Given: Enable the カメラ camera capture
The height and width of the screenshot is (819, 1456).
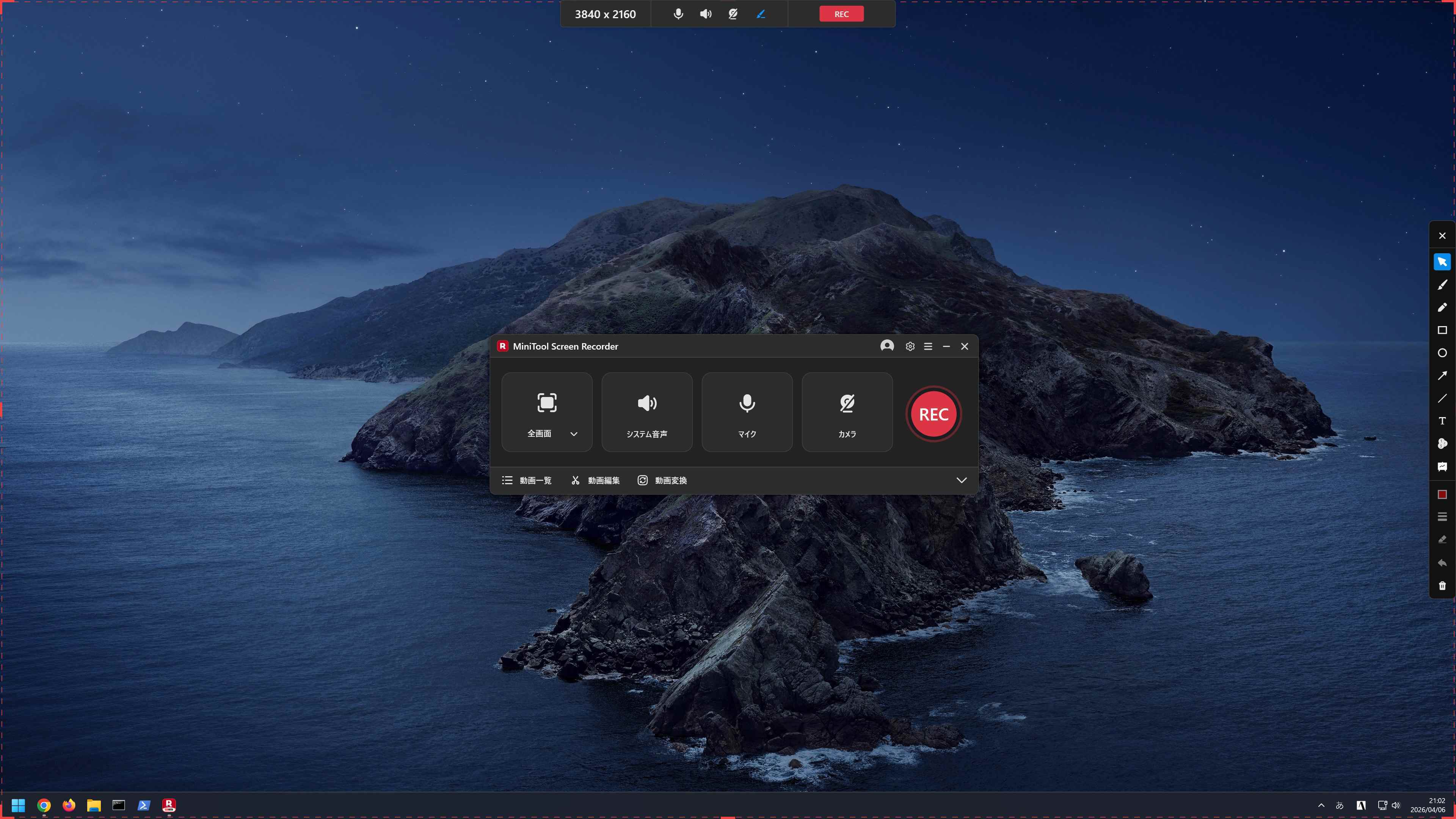Looking at the screenshot, I should pos(847,412).
